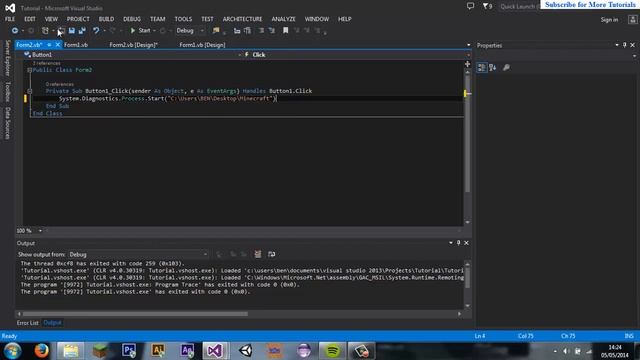The image size is (640, 360).
Task: Click the Save All icon
Action: click(x=82, y=31)
